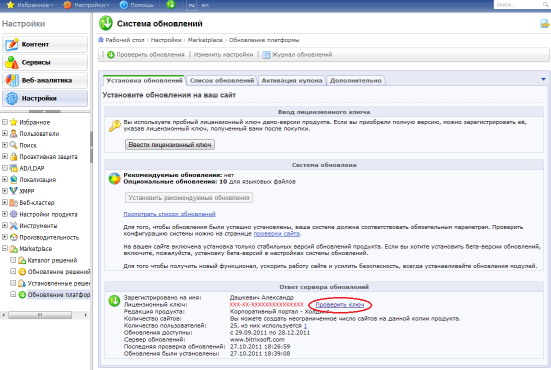Expand the Избранное tree node
The width and height of the screenshot is (551, 370).
[x=5, y=122]
